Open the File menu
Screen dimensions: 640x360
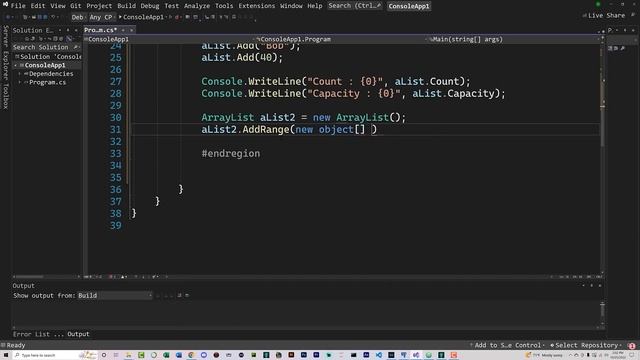[x=18, y=6]
